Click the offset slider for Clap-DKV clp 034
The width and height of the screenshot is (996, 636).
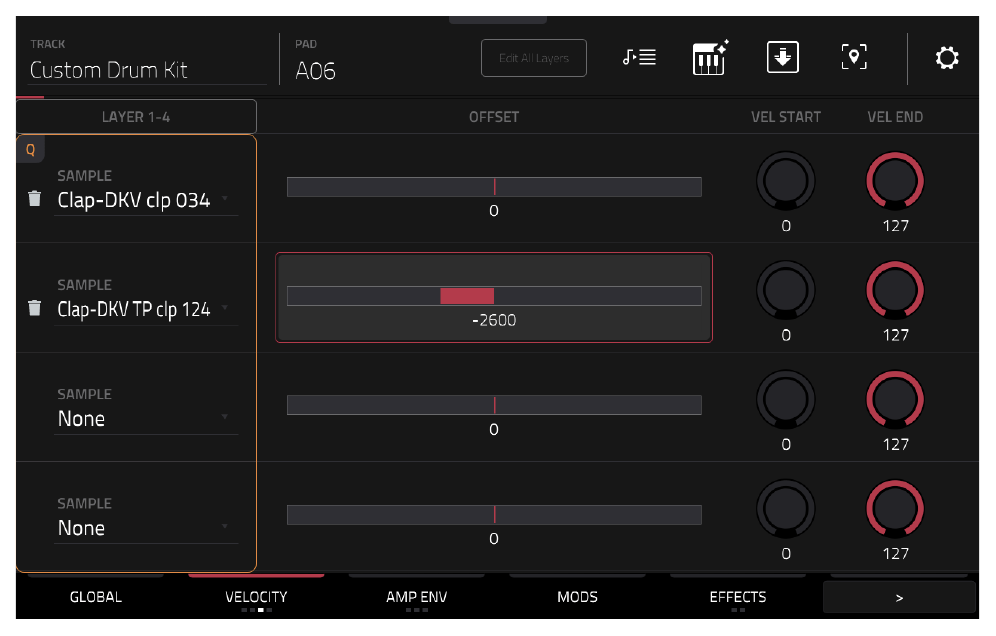click(494, 187)
